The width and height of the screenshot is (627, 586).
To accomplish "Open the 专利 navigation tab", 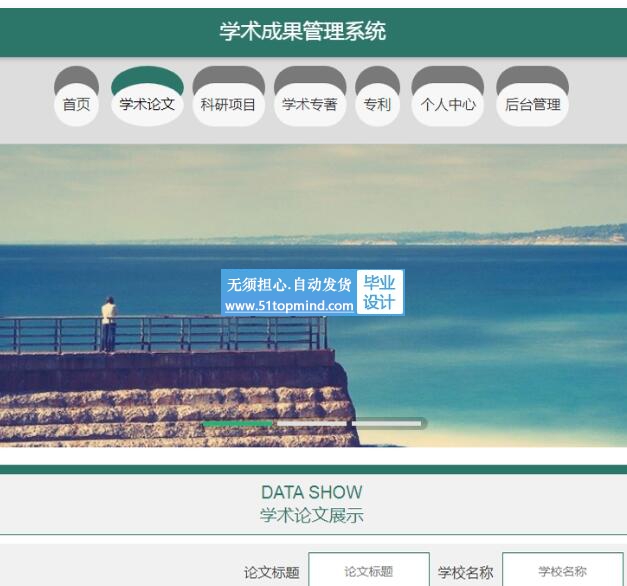I will click(x=377, y=96).
